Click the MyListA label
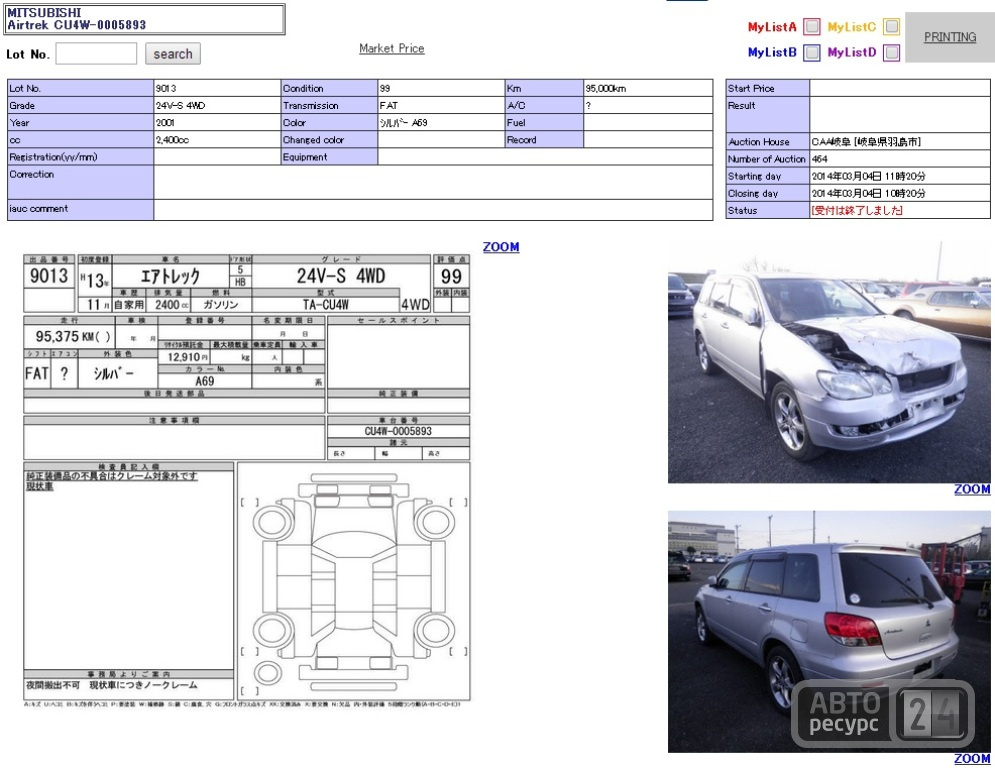 click(772, 27)
